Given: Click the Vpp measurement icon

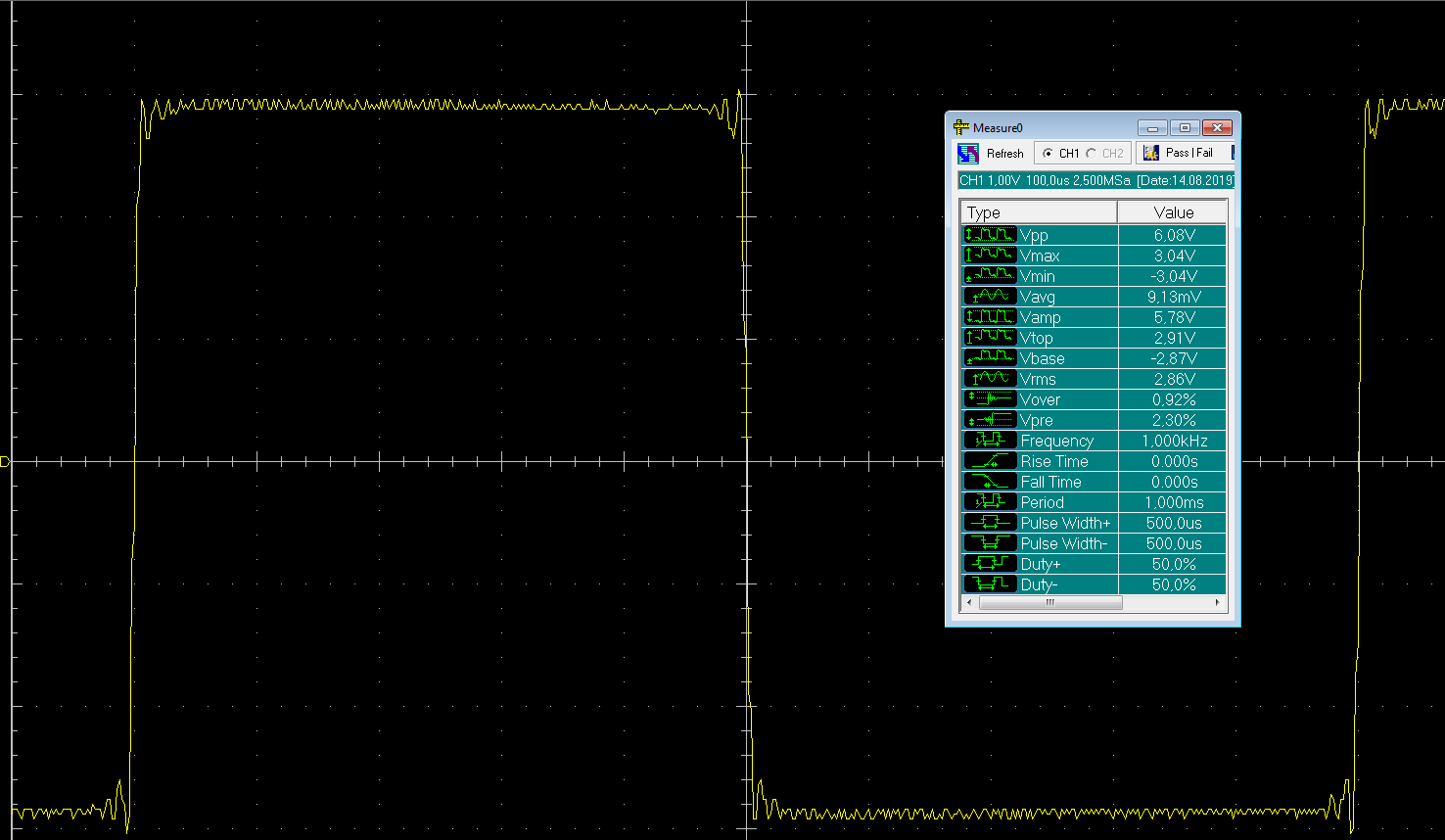Looking at the screenshot, I should (990, 235).
